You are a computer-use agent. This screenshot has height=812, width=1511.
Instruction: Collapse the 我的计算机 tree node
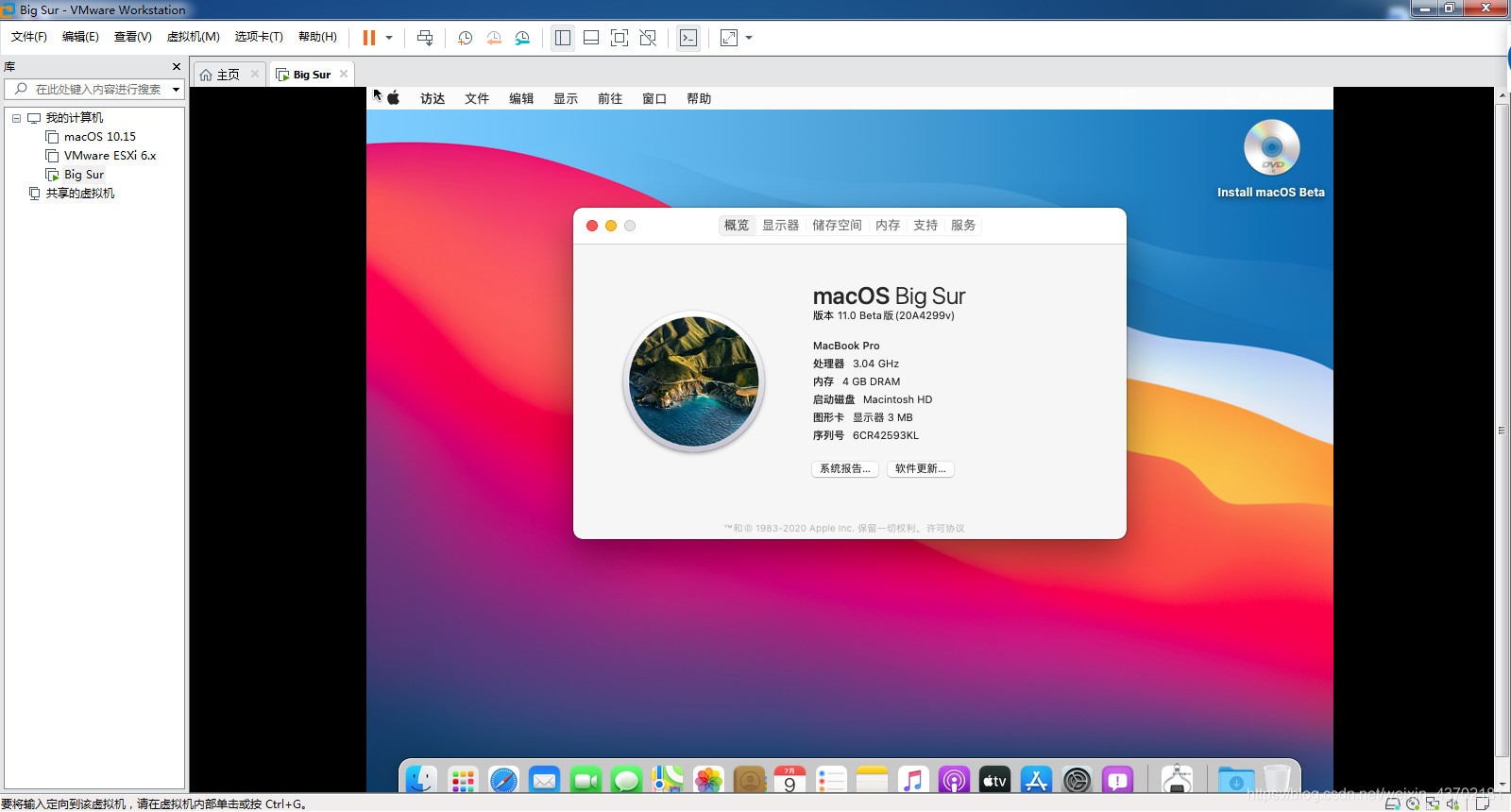coord(16,118)
